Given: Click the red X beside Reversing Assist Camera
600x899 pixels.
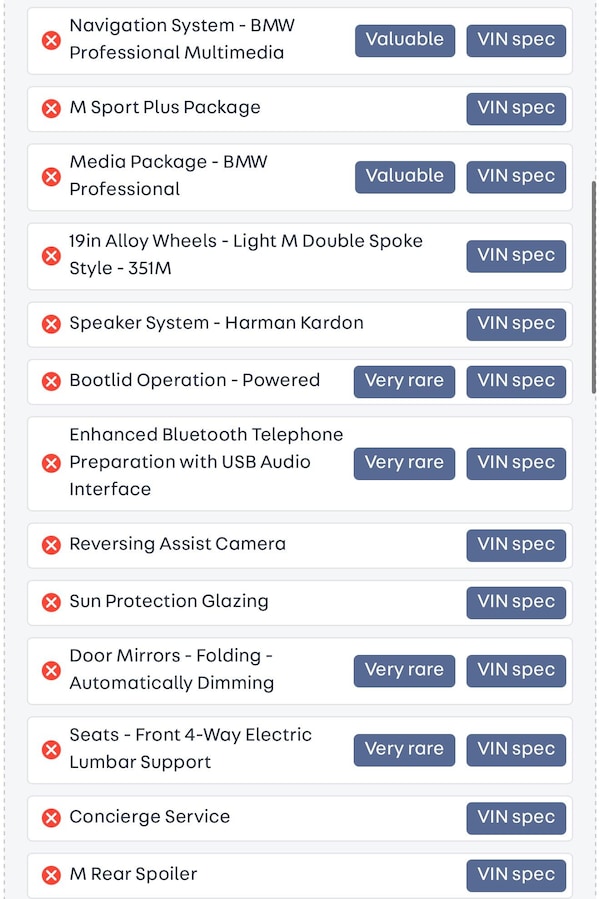Looking at the screenshot, I should click(51, 545).
